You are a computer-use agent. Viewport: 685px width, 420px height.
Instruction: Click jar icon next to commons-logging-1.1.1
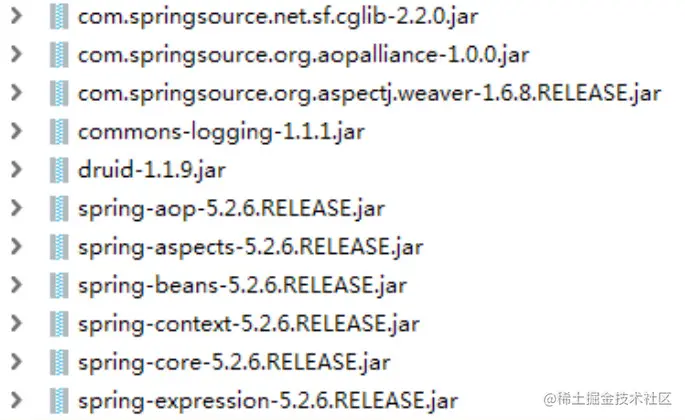pos(59,132)
